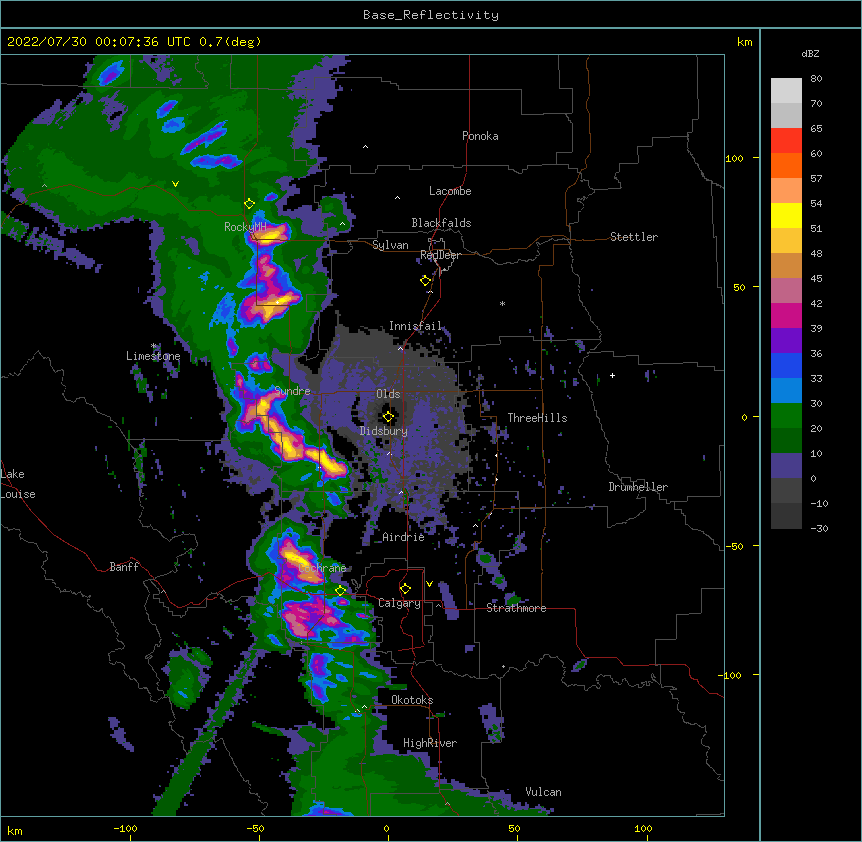
Task: Click the Didsbury town label
Action: pyautogui.click(x=384, y=431)
